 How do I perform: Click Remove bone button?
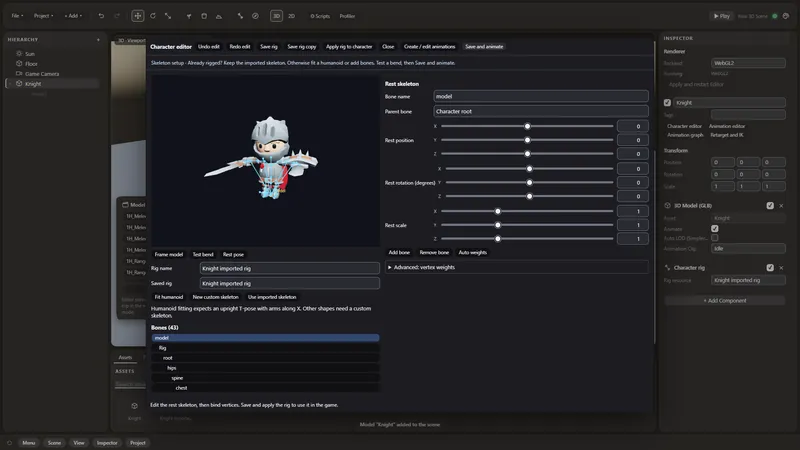click(434, 253)
